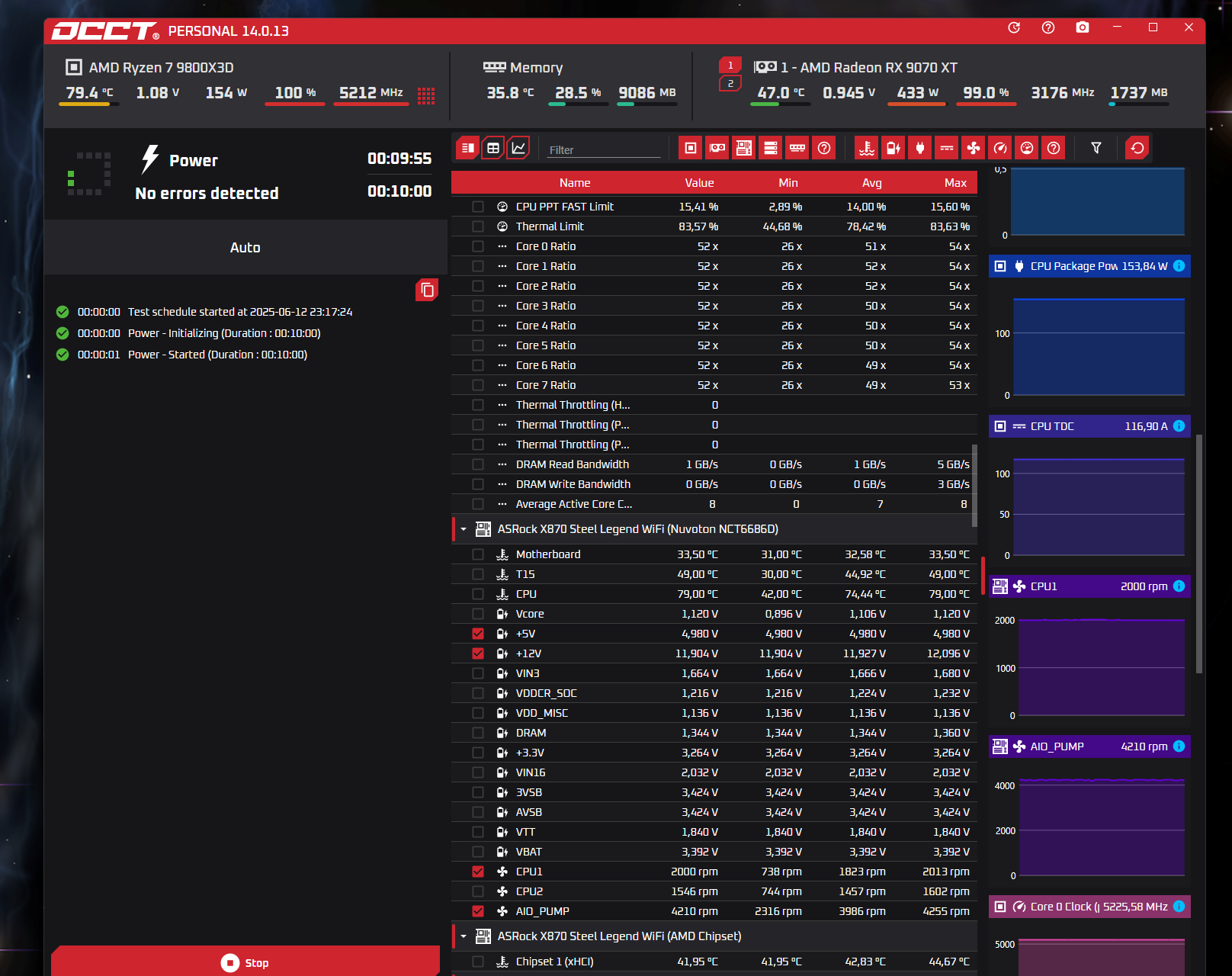Toggle the CPU hardware filter icon
1232x976 pixels.
point(691,148)
